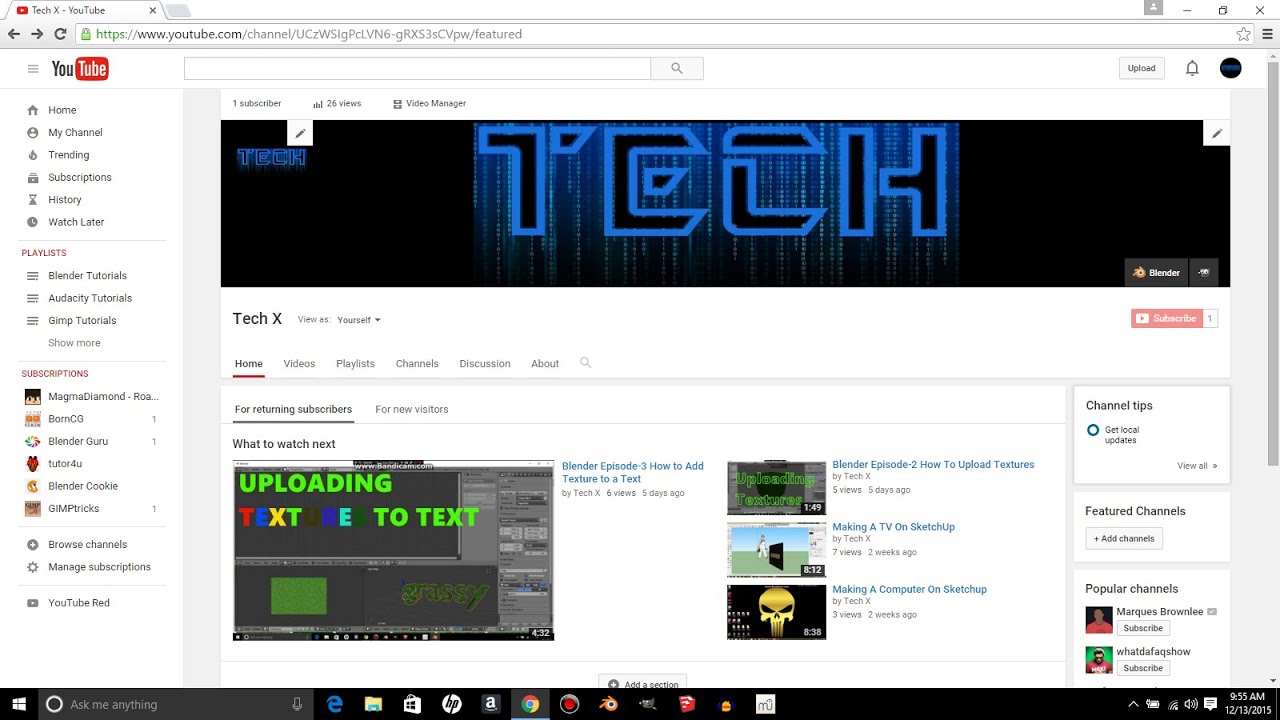Click the Upload button
The image size is (1280, 720).
pos(1141,68)
